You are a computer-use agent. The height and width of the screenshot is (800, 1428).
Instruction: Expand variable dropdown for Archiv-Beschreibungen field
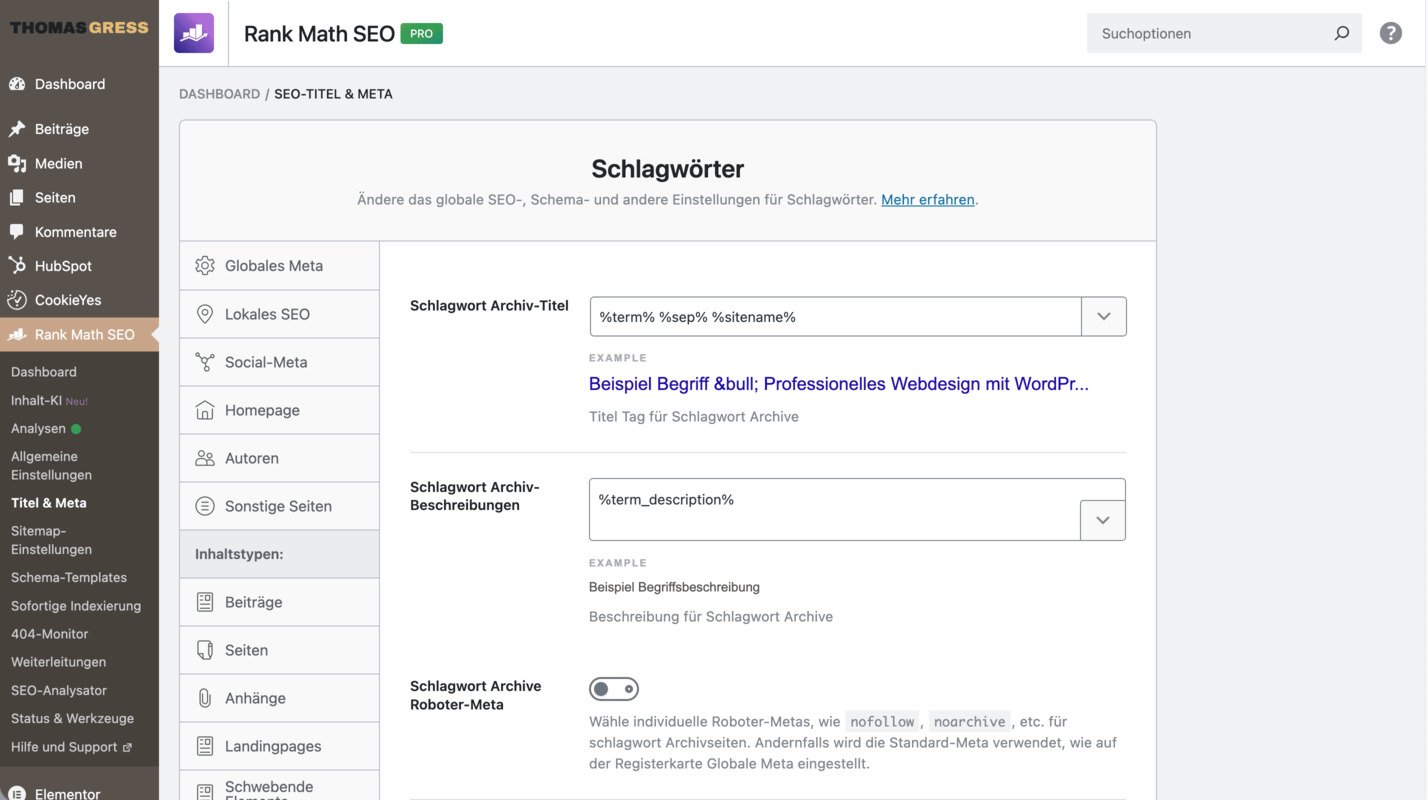(x=1102, y=520)
